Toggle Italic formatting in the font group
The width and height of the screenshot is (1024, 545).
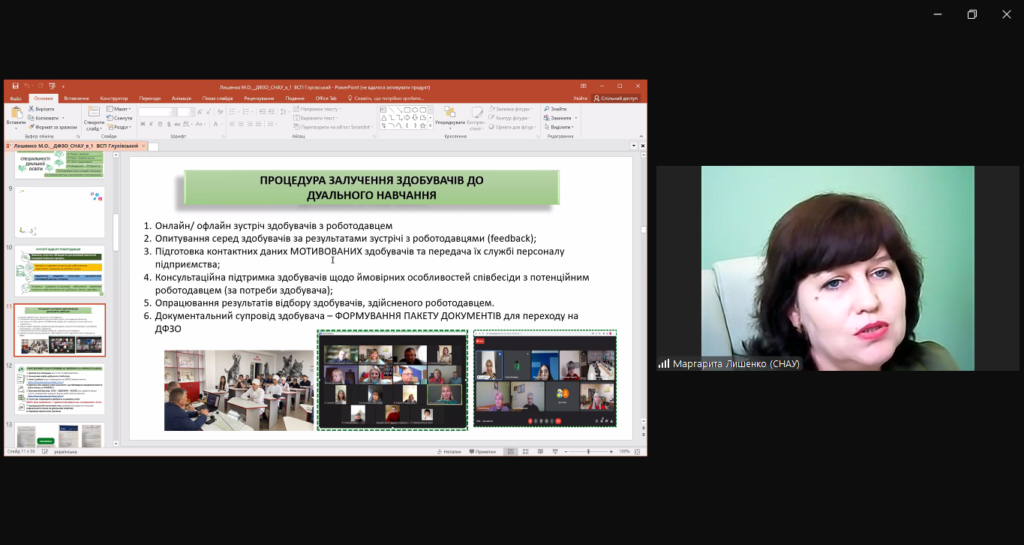pos(152,123)
